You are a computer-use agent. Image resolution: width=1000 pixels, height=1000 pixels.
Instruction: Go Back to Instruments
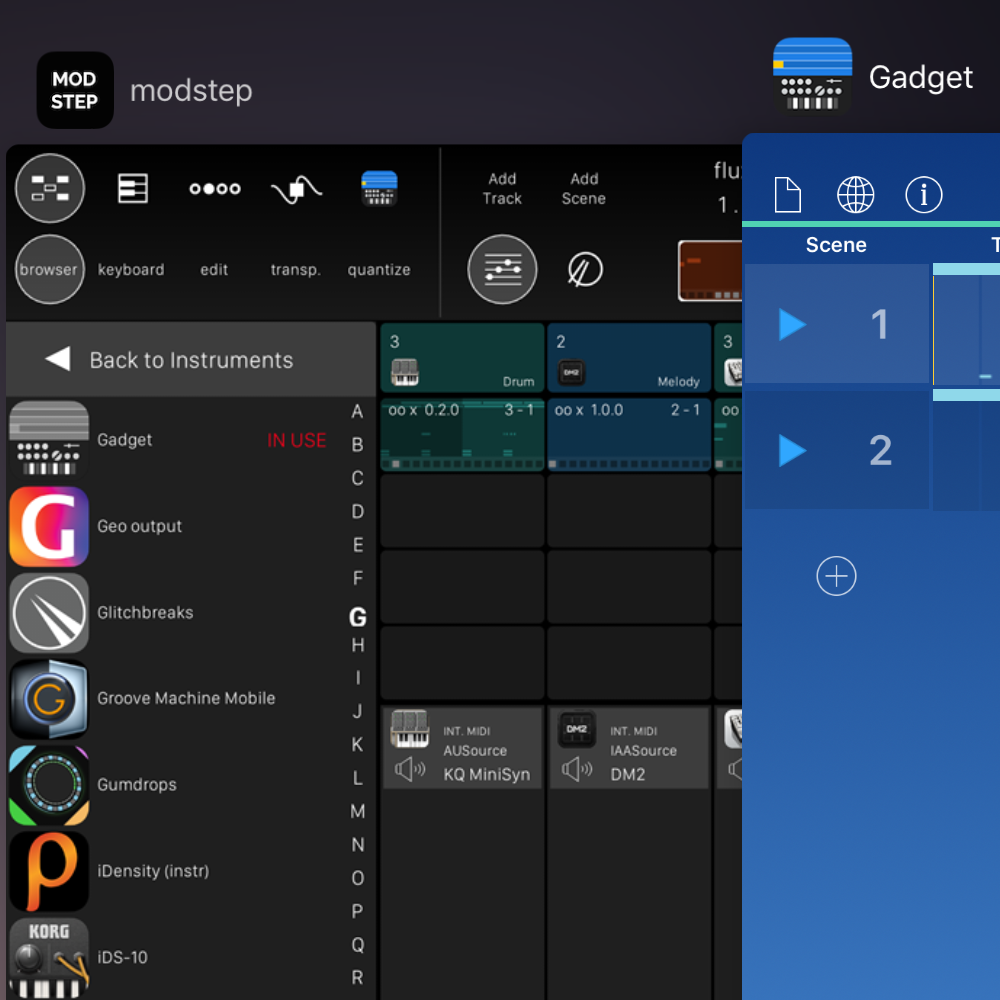click(x=191, y=360)
